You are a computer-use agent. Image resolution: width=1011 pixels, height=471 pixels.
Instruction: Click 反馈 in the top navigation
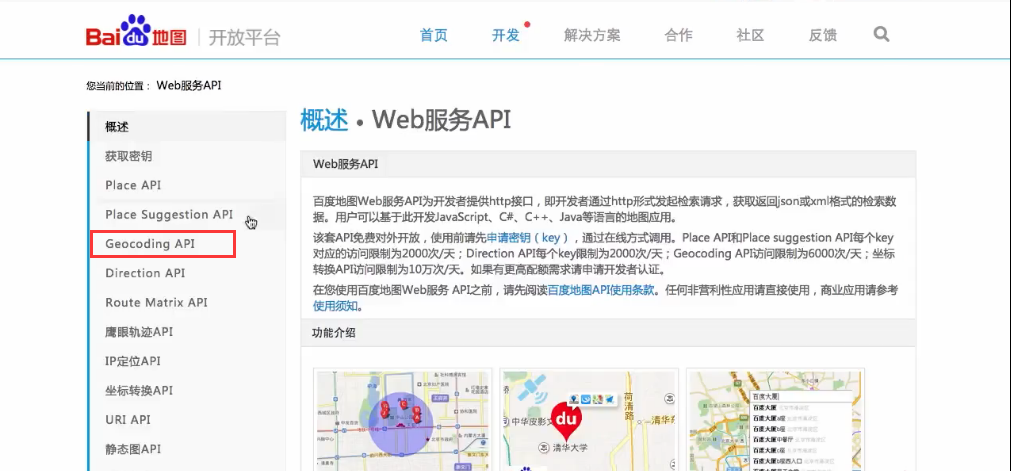(x=822, y=35)
